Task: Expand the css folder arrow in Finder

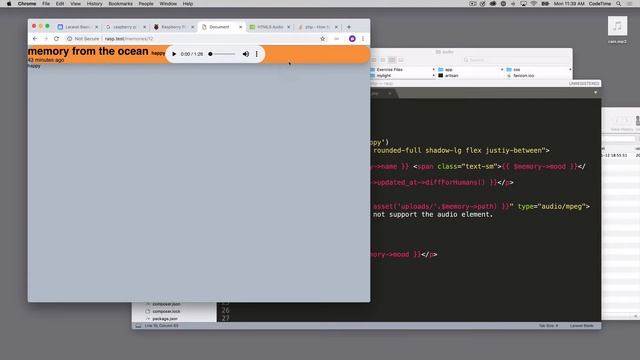Action: (x=570, y=70)
